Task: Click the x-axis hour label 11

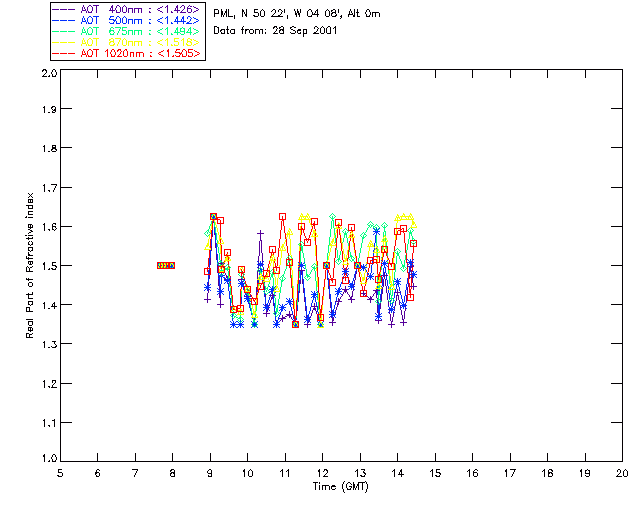Action: [x=285, y=473]
